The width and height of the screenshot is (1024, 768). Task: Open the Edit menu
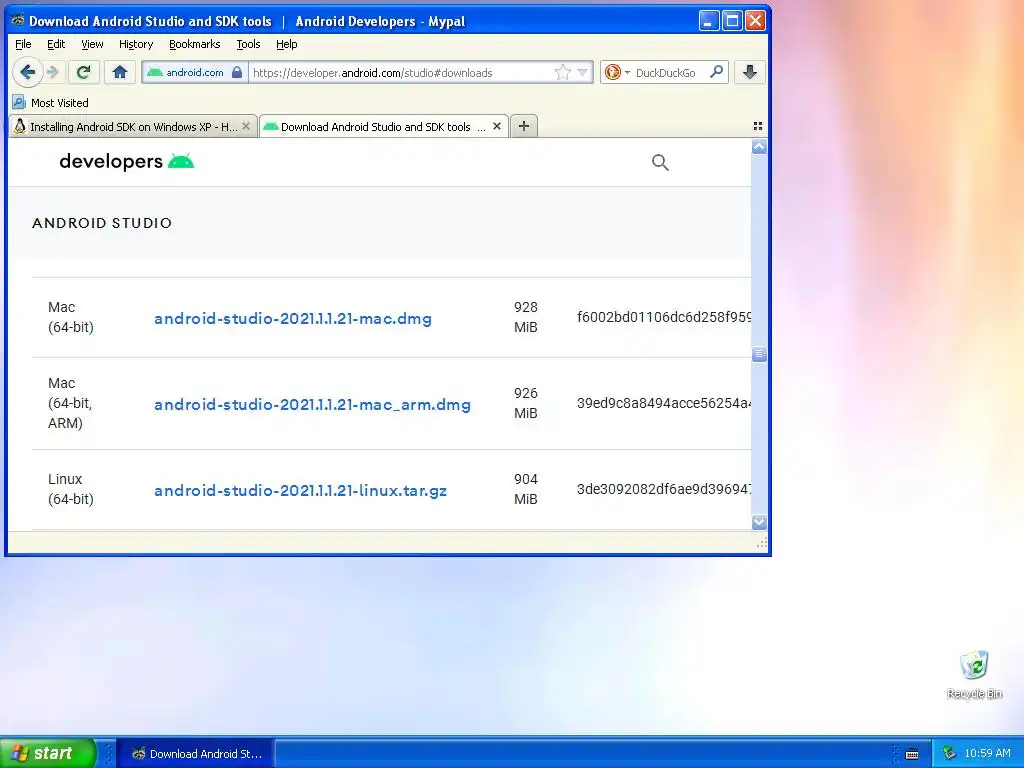click(x=56, y=44)
